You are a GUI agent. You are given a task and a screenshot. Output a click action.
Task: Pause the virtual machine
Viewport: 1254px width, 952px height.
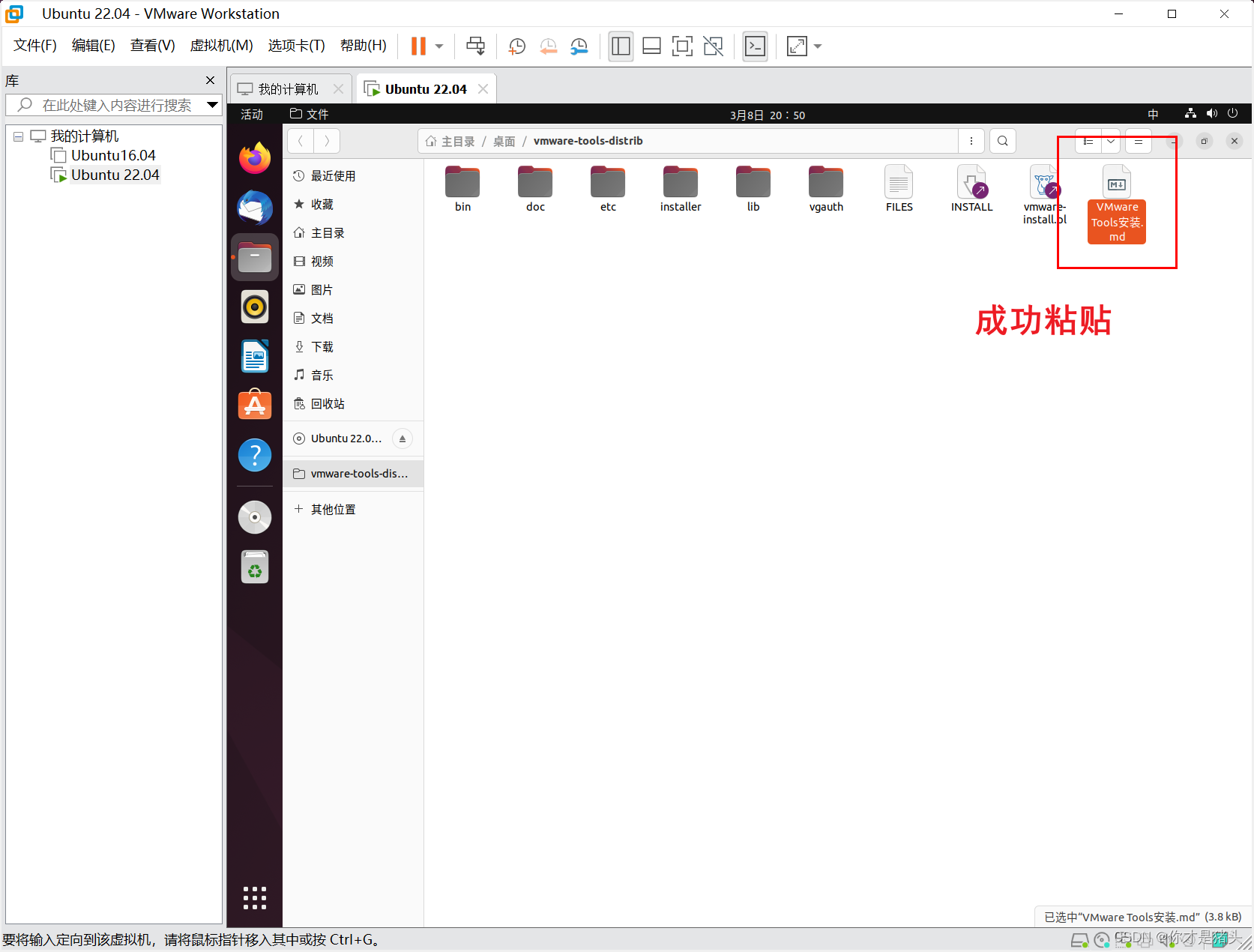[418, 46]
